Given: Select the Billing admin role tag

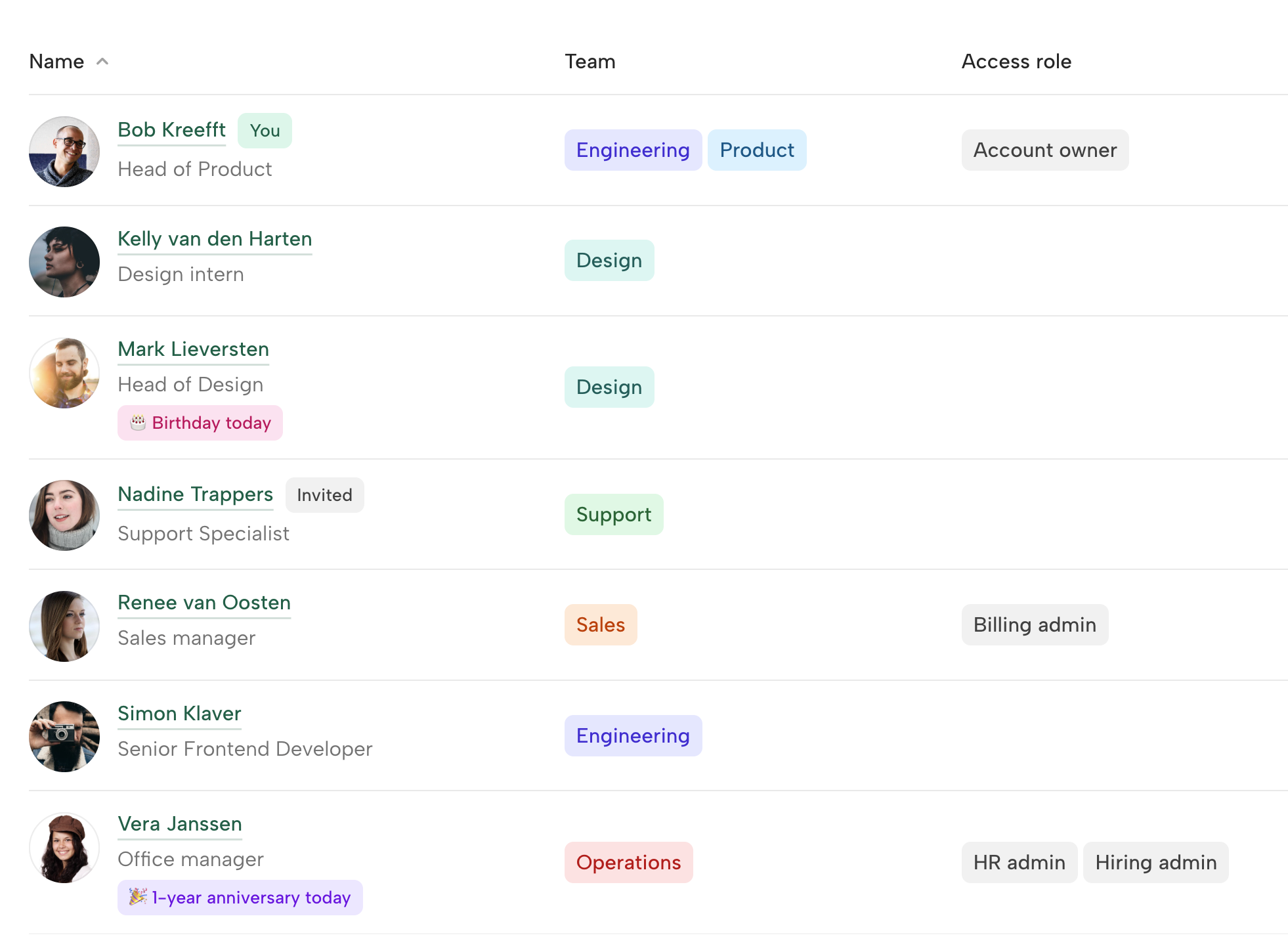Looking at the screenshot, I should (x=1035, y=624).
